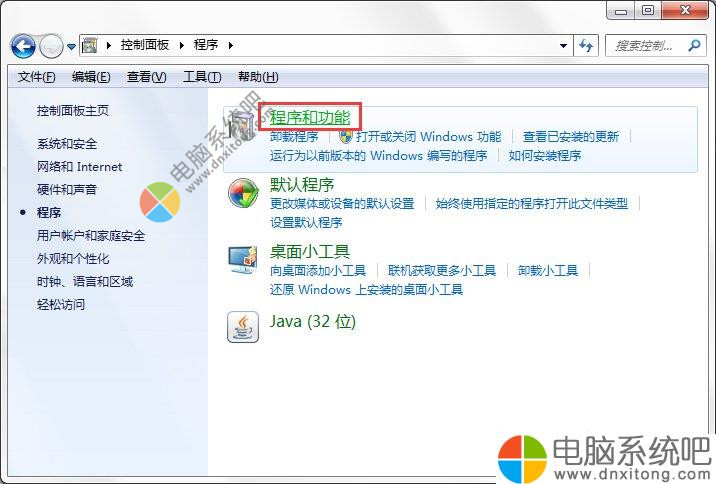Click the control panel icon in address bar
Image resolution: width=716 pixels, height=484 pixels.
point(90,45)
